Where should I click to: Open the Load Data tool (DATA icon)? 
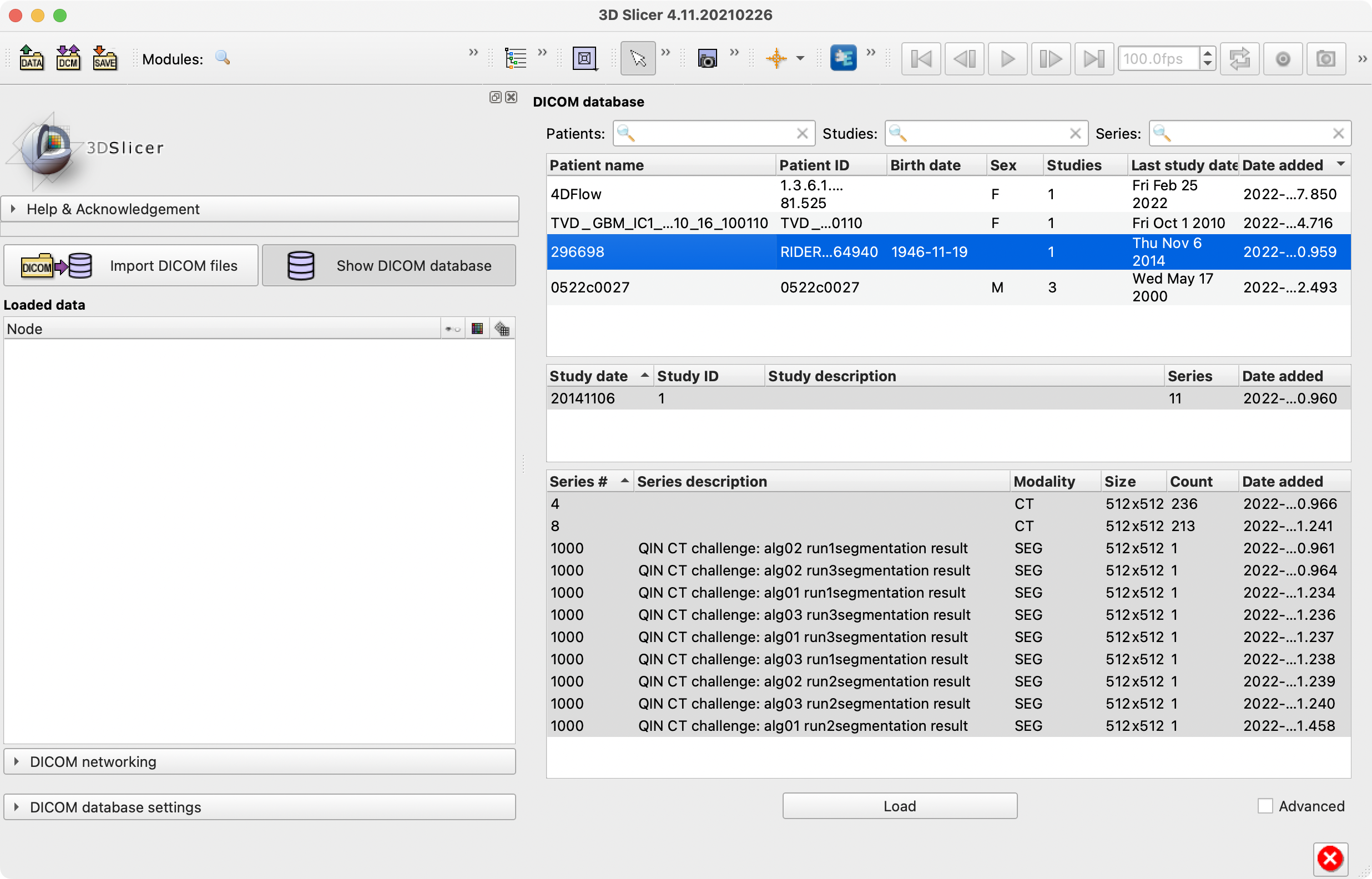(x=32, y=58)
